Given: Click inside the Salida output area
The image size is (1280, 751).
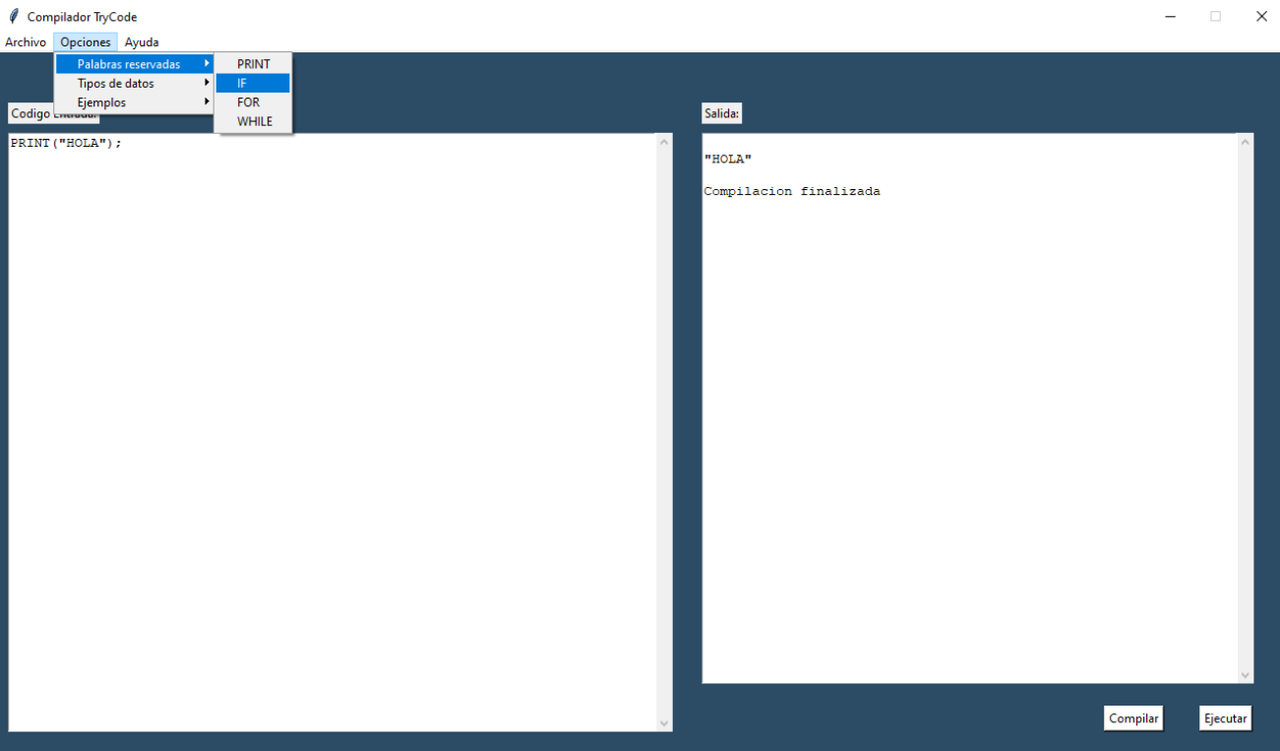Looking at the screenshot, I should coord(970,408).
